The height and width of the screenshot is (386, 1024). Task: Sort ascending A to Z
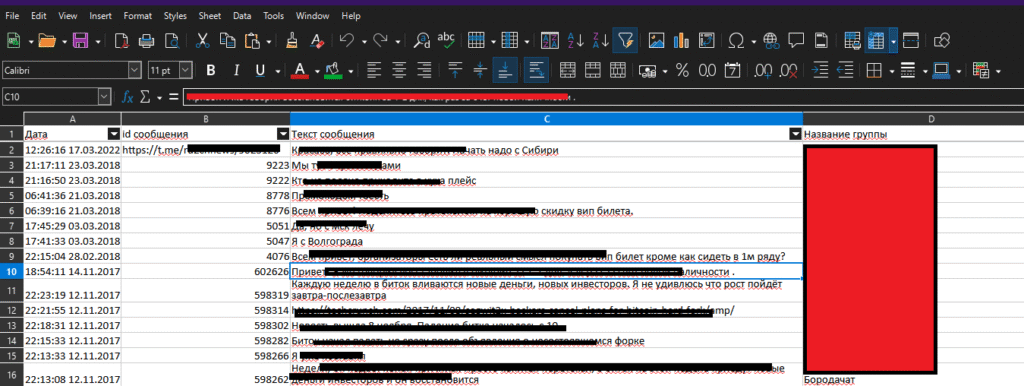pos(575,40)
